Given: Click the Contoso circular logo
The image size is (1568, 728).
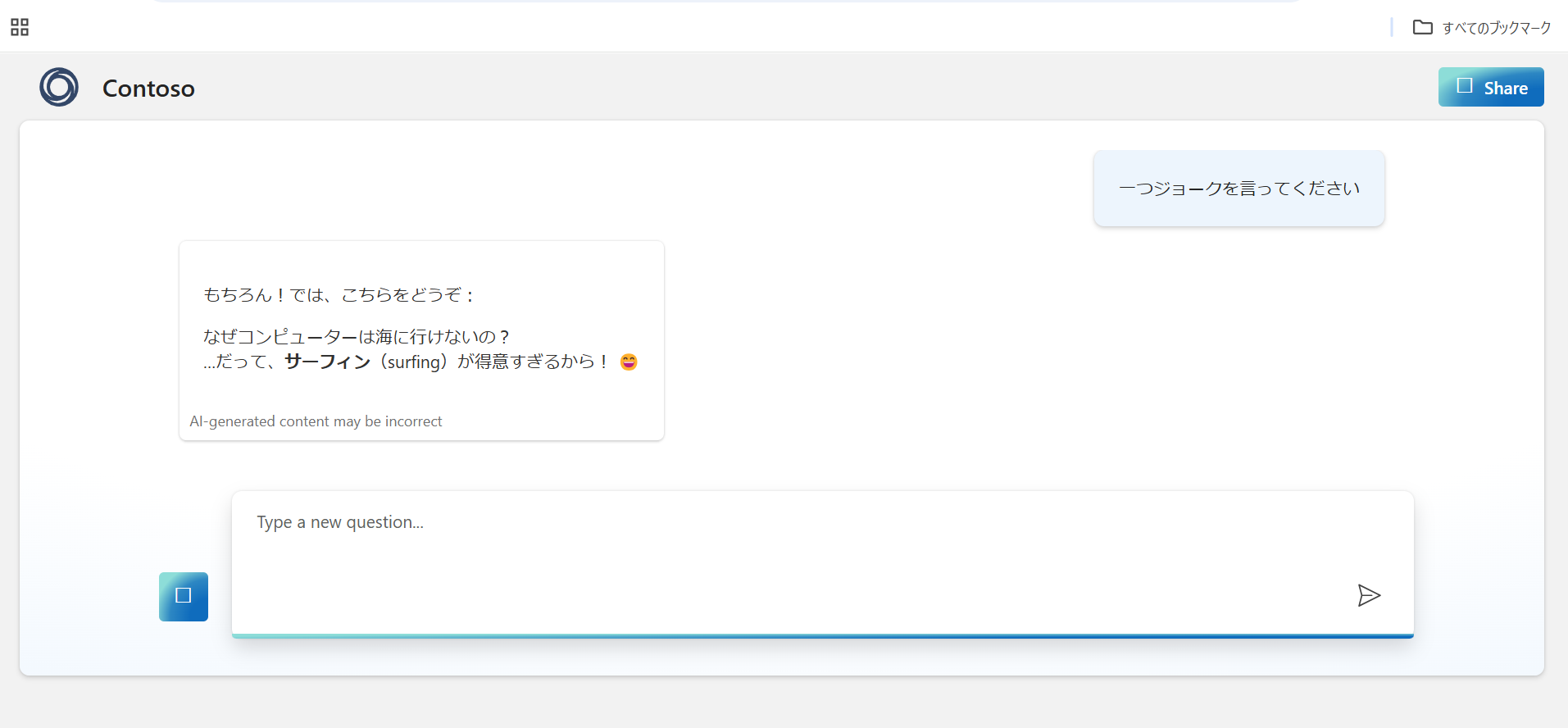Looking at the screenshot, I should [59, 87].
